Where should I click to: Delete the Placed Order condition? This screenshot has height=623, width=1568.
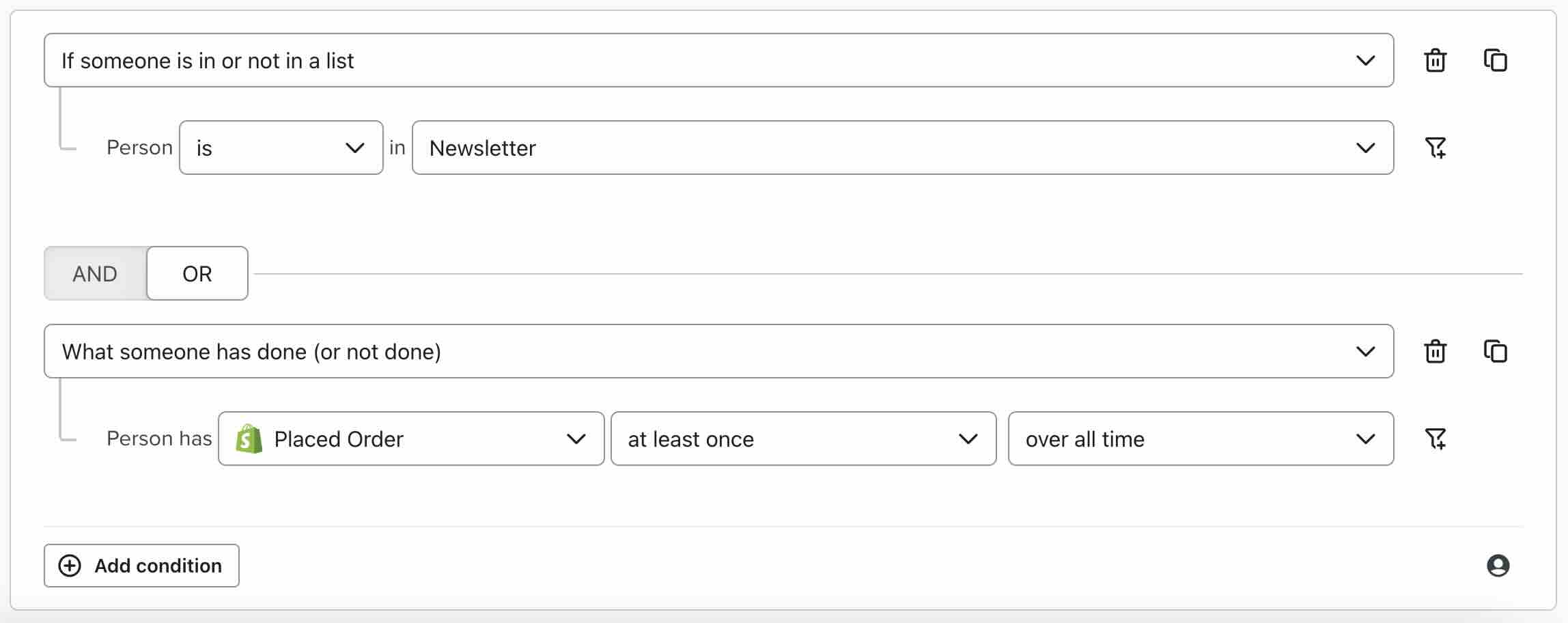[x=1435, y=352]
